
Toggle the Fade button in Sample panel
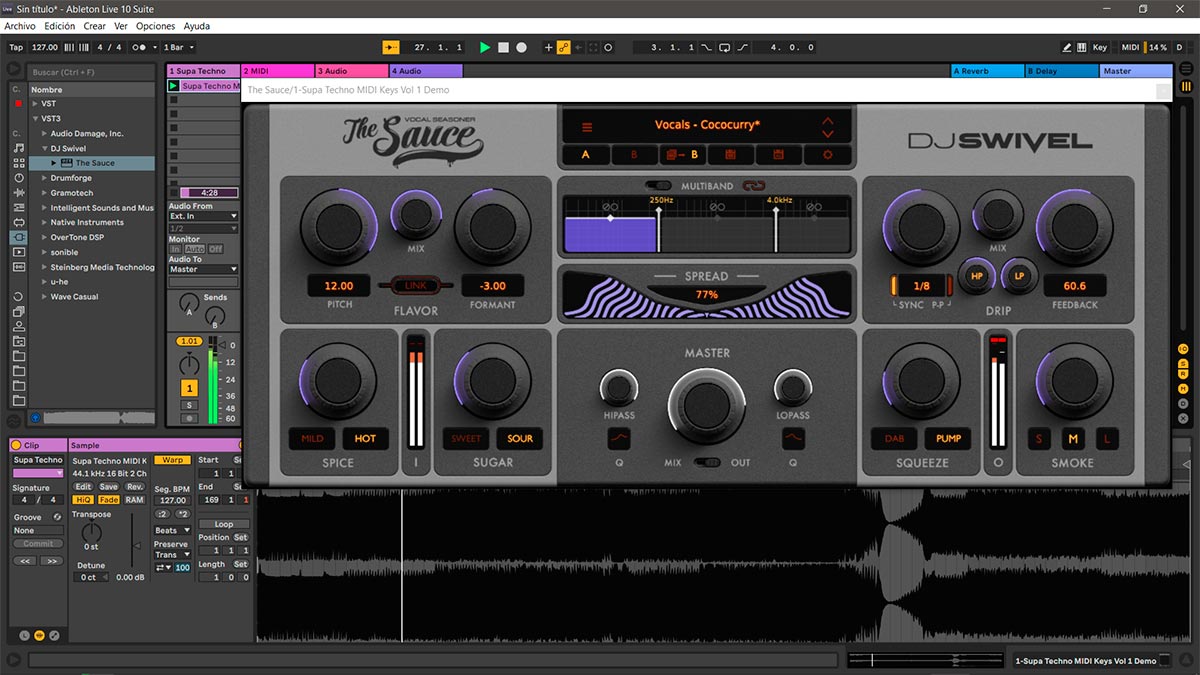point(108,499)
